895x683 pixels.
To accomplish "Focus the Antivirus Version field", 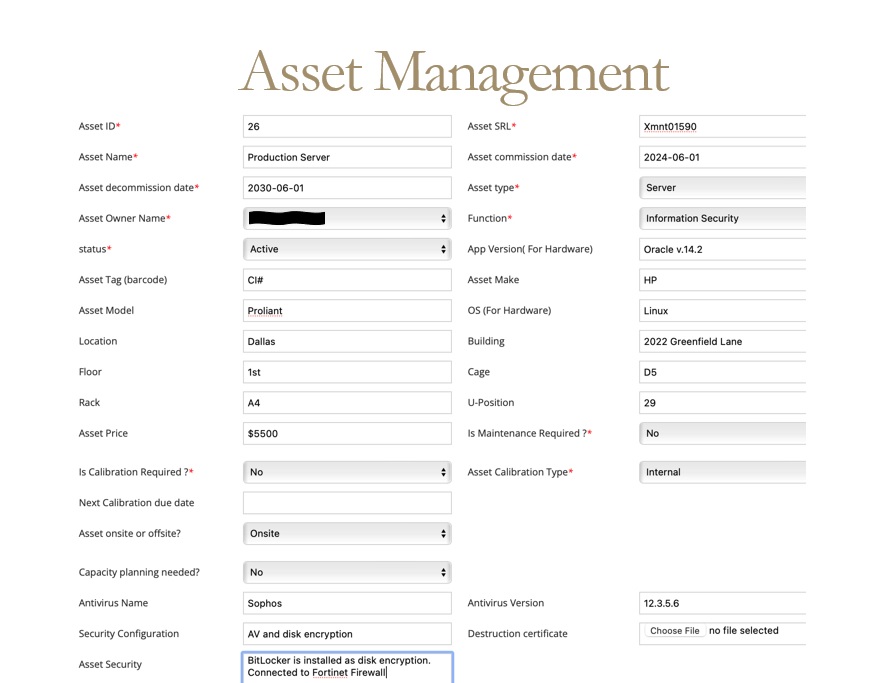I will coord(722,604).
